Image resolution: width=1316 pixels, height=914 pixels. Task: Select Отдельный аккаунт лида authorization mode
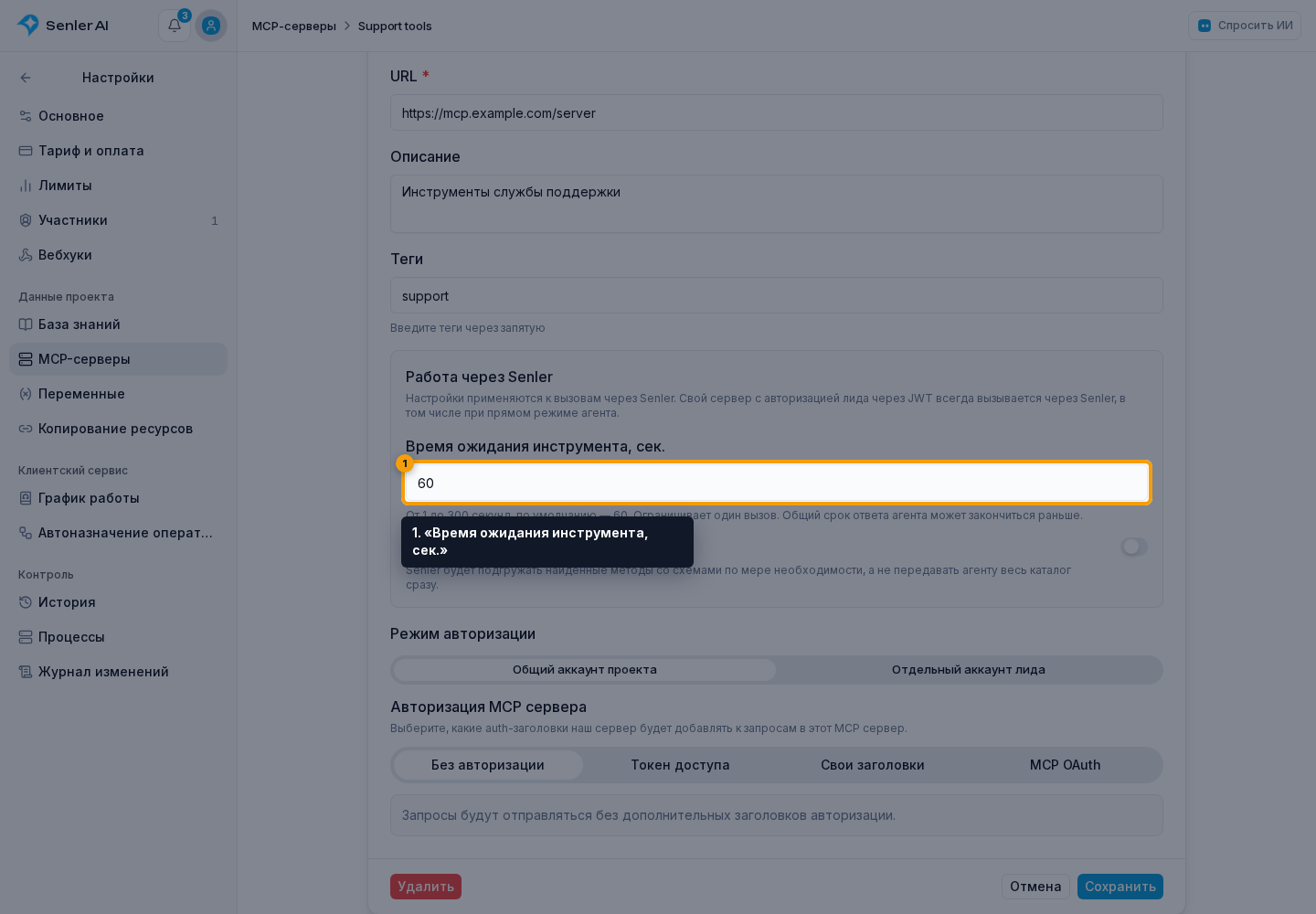point(969,670)
